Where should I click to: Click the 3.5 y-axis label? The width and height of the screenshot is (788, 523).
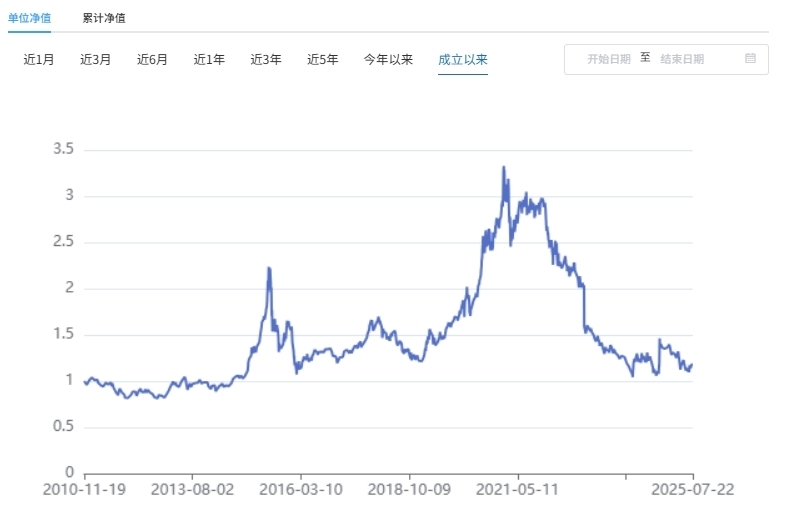tap(63, 149)
